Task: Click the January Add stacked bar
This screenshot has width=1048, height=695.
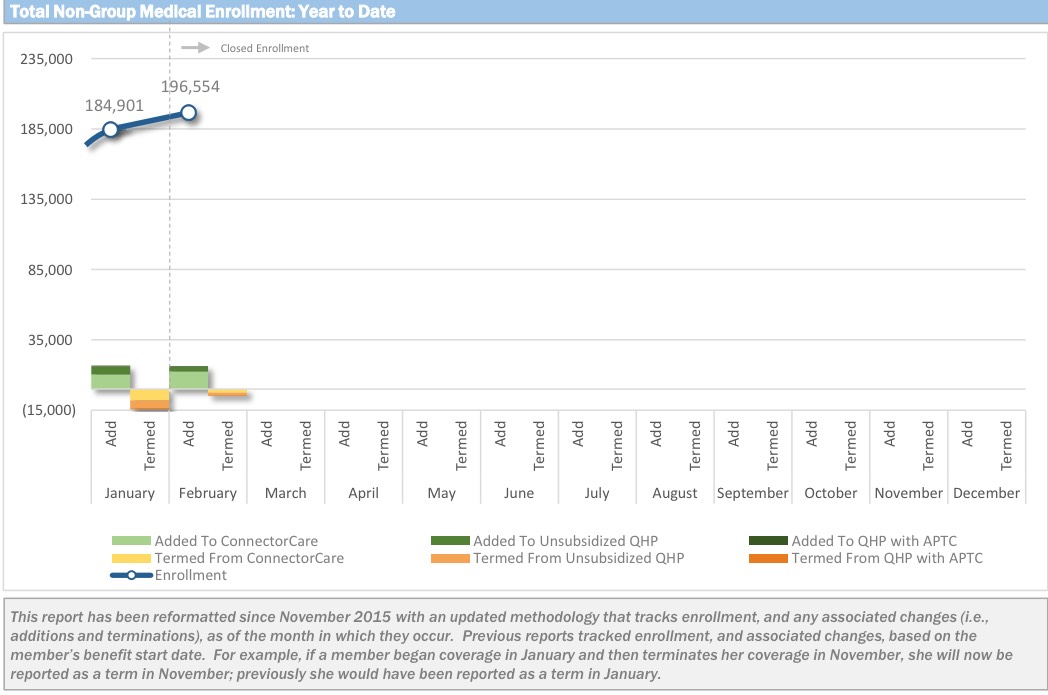Action: click(111, 377)
